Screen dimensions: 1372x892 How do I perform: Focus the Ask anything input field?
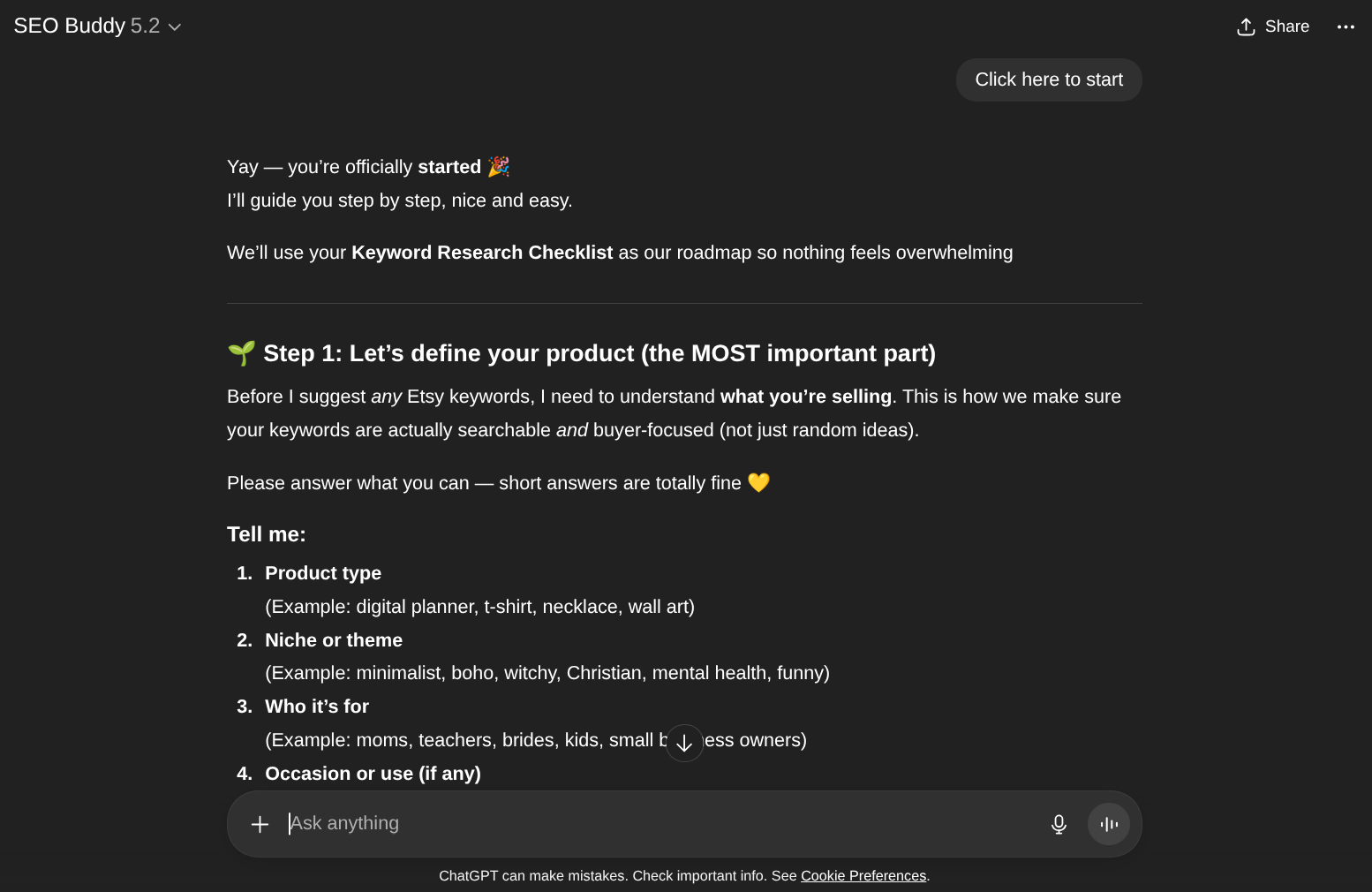(653, 823)
